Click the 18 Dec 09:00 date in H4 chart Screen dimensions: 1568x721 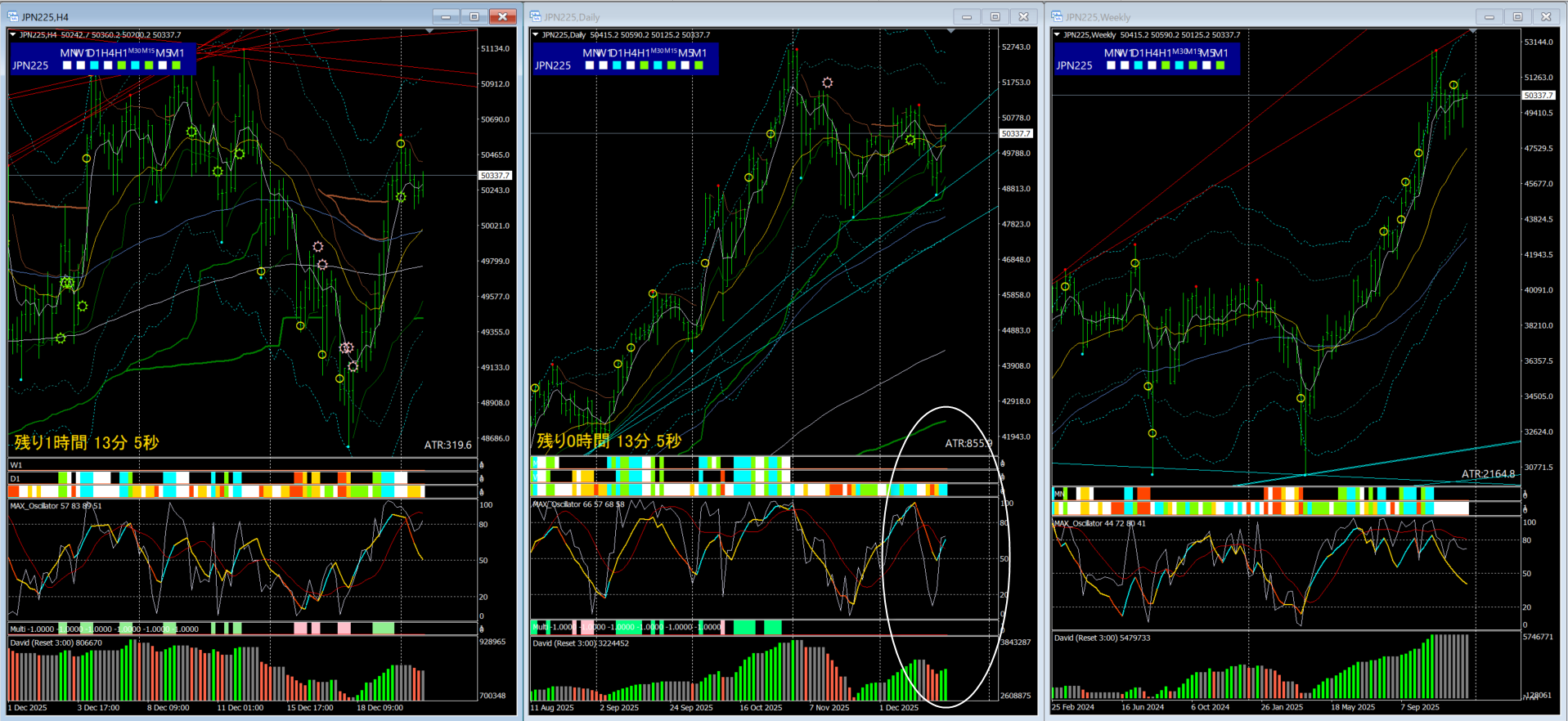[x=380, y=708]
